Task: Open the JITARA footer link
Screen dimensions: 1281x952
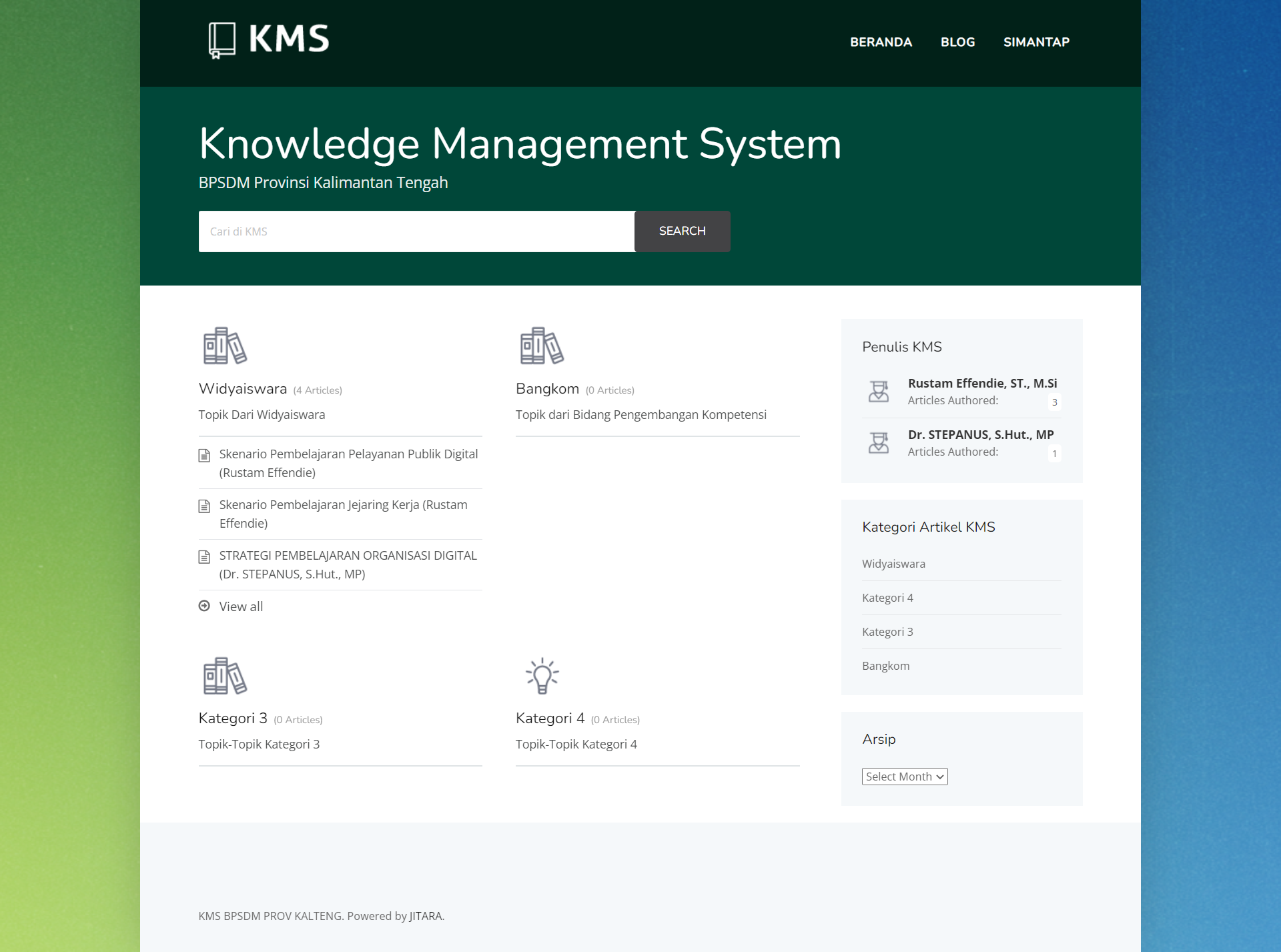Action: 425,916
